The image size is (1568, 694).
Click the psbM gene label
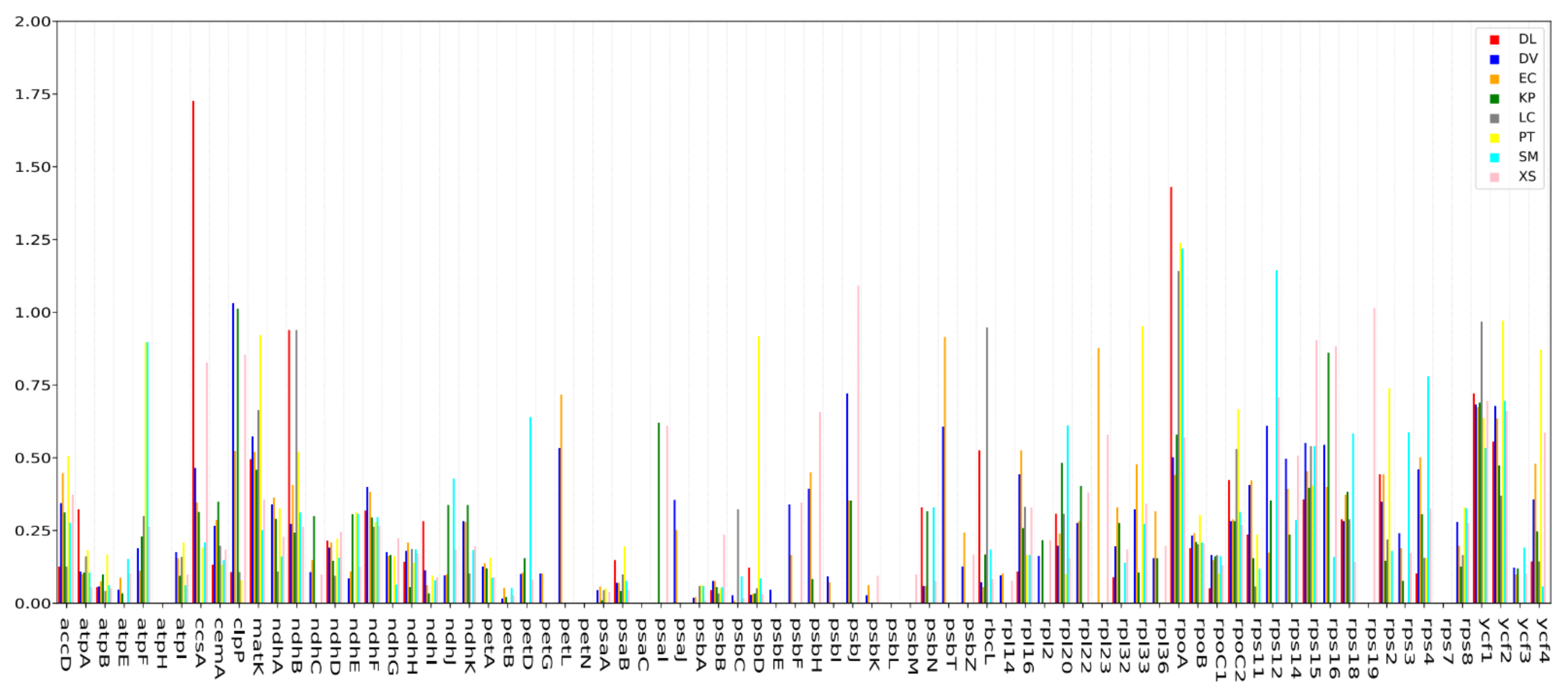911,646
